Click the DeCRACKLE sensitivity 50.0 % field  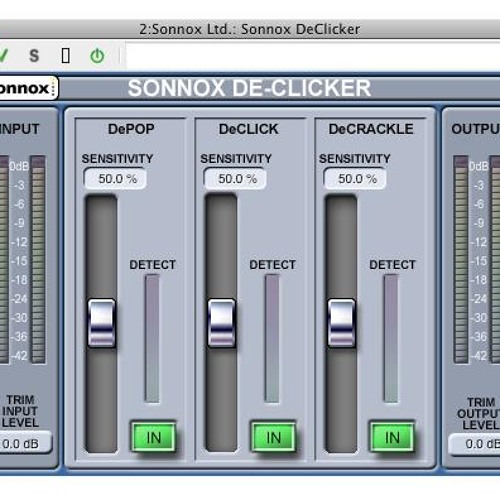pos(355,179)
